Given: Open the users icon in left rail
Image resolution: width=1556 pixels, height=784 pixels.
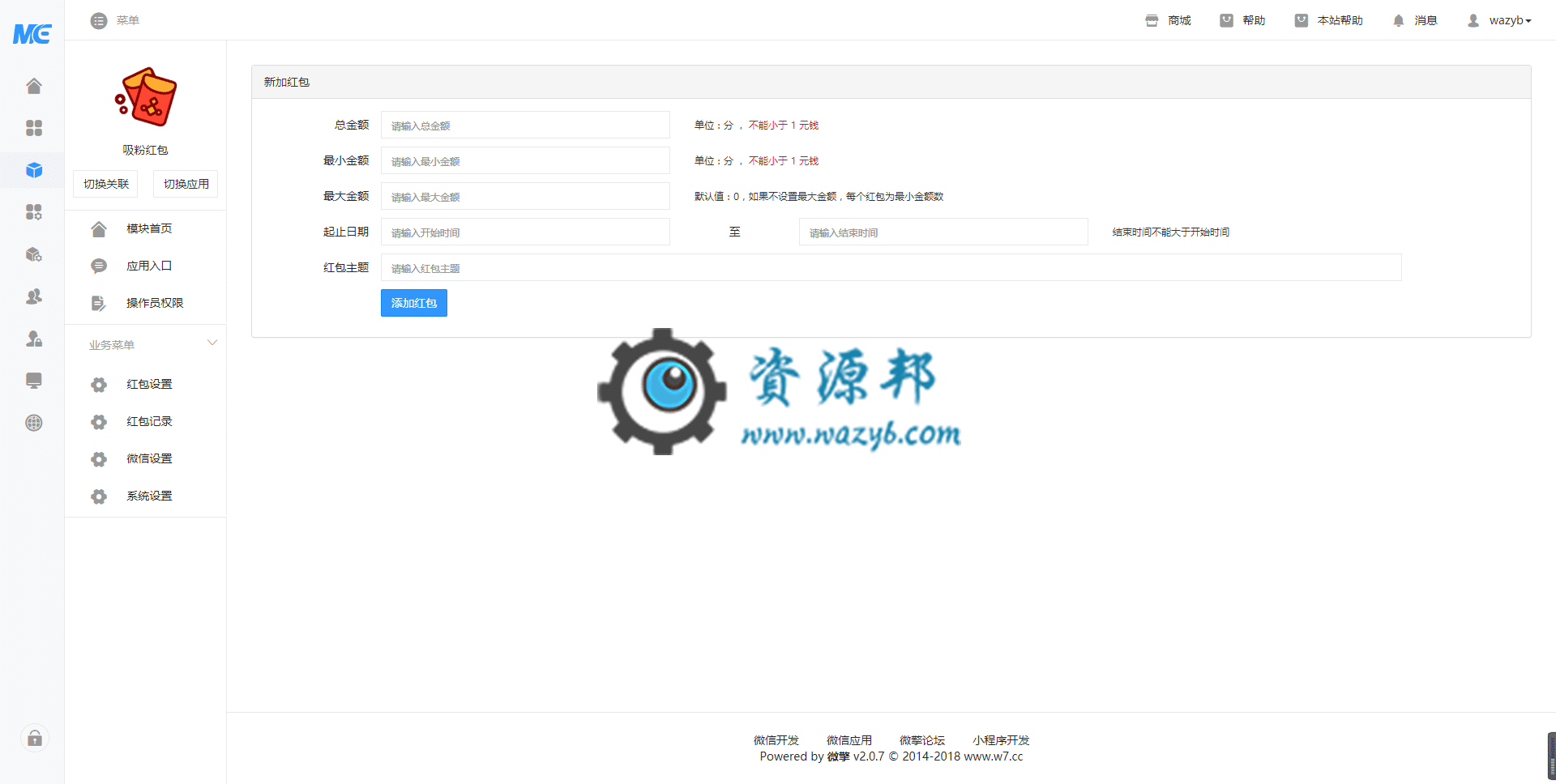Looking at the screenshot, I should [34, 296].
